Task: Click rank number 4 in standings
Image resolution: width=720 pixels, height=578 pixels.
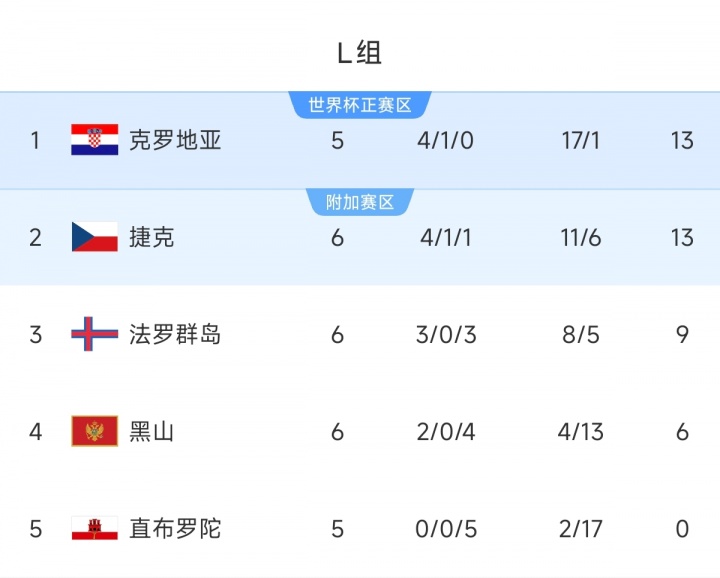Action: point(36,431)
